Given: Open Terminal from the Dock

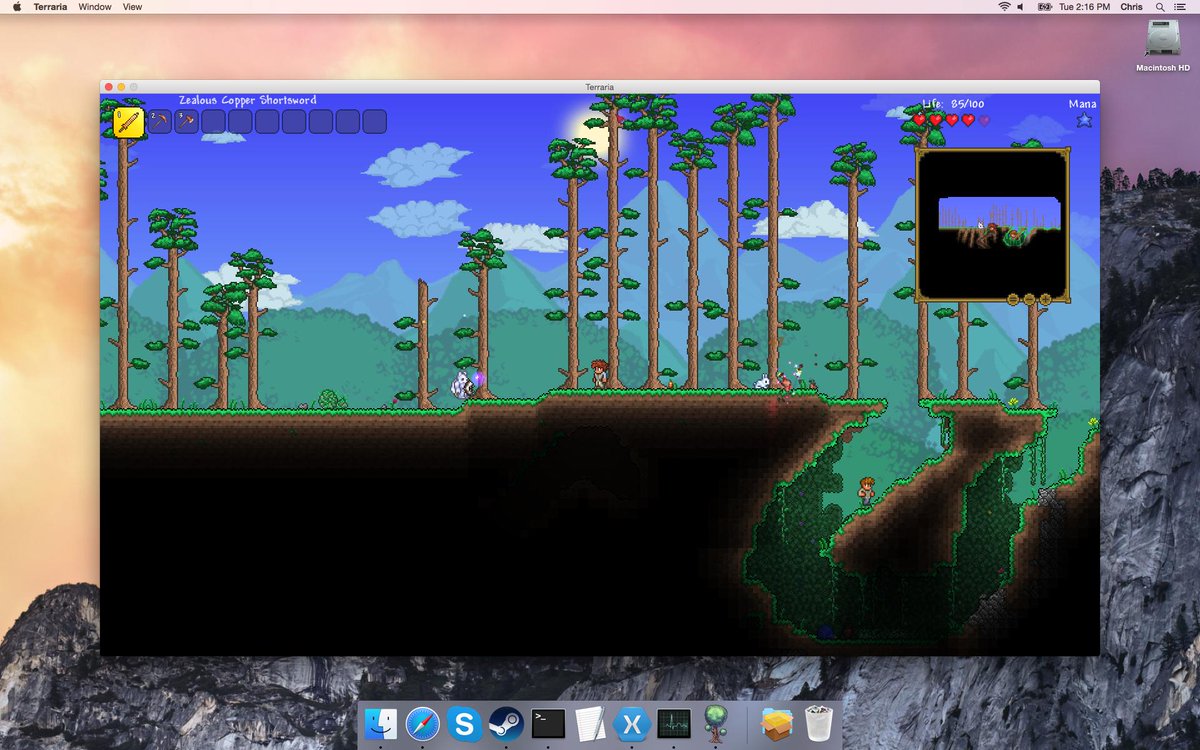Looking at the screenshot, I should pyautogui.click(x=548, y=723).
